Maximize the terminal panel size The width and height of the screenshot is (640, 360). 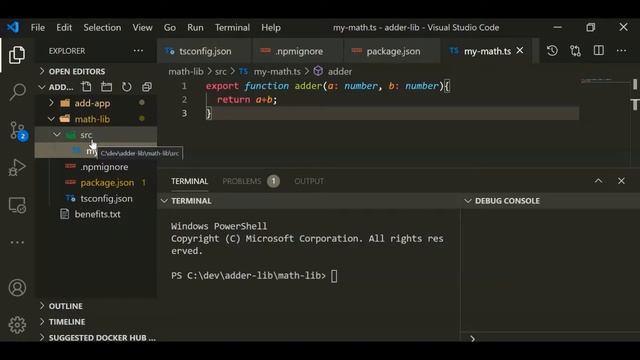(x=598, y=181)
